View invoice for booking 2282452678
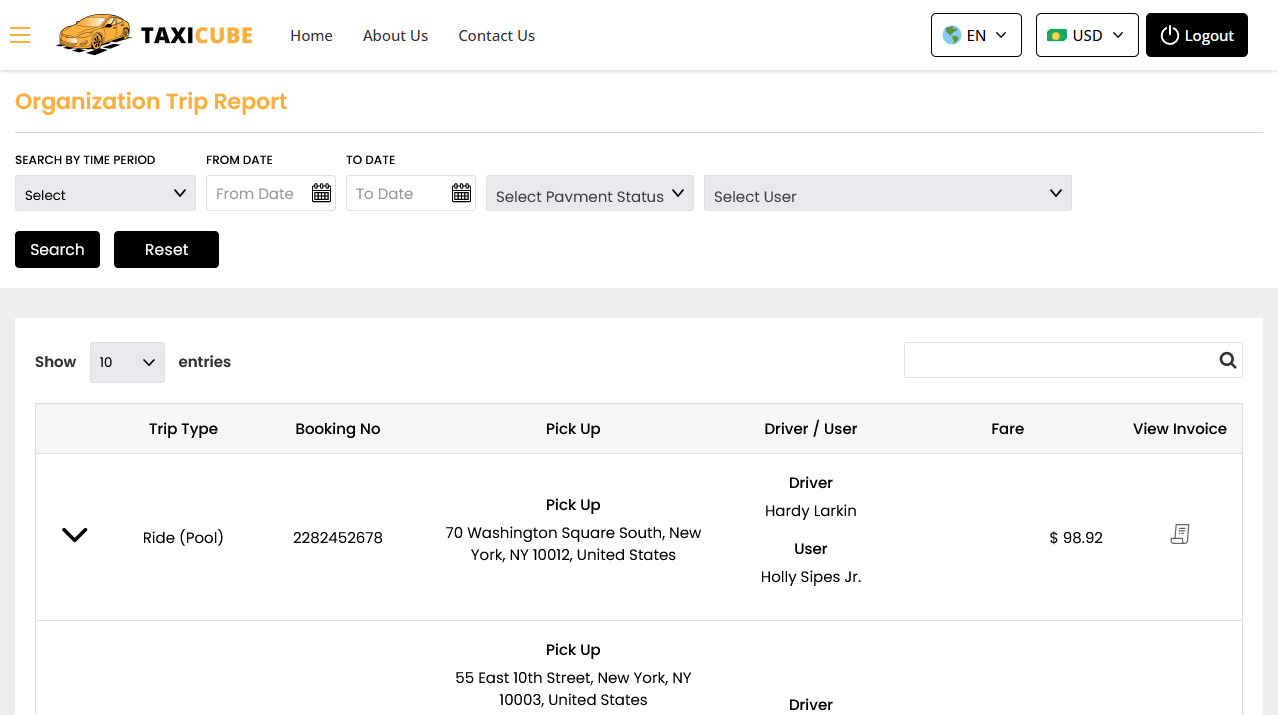 pos(1180,535)
